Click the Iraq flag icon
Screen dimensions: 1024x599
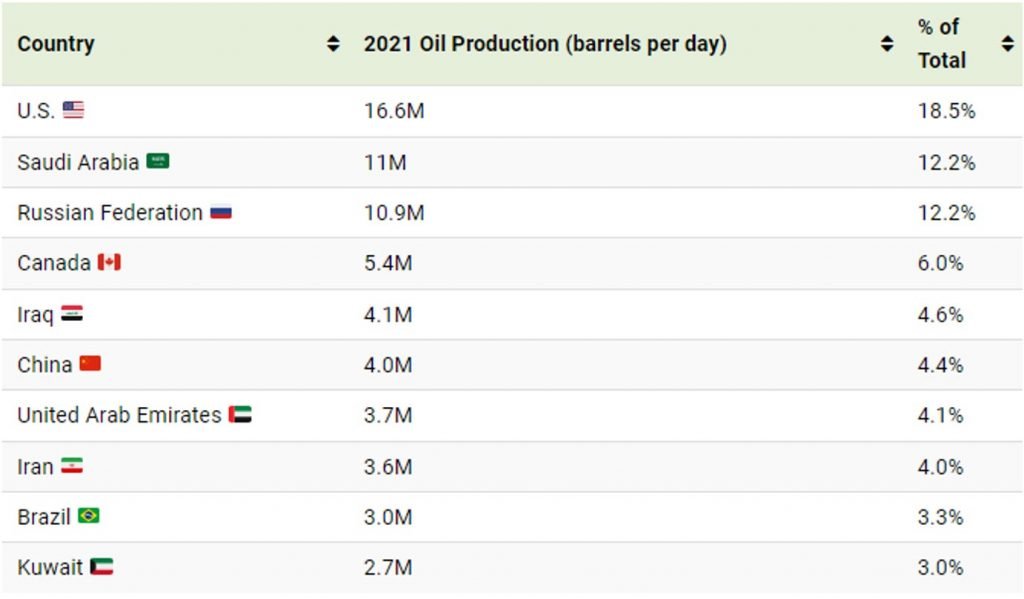point(72,313)
